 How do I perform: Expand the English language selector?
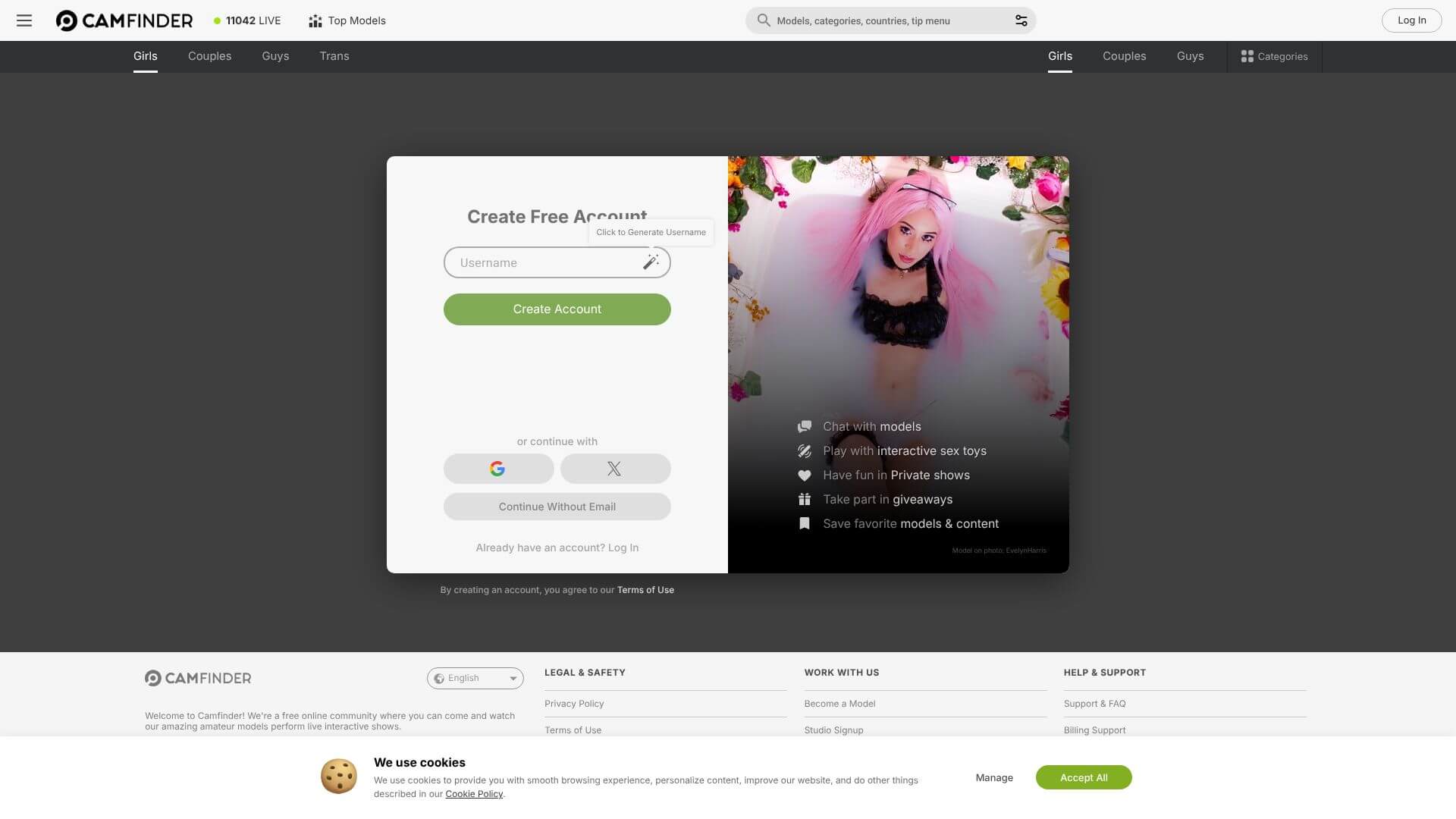pyautogui.click(x=475, y=678)
